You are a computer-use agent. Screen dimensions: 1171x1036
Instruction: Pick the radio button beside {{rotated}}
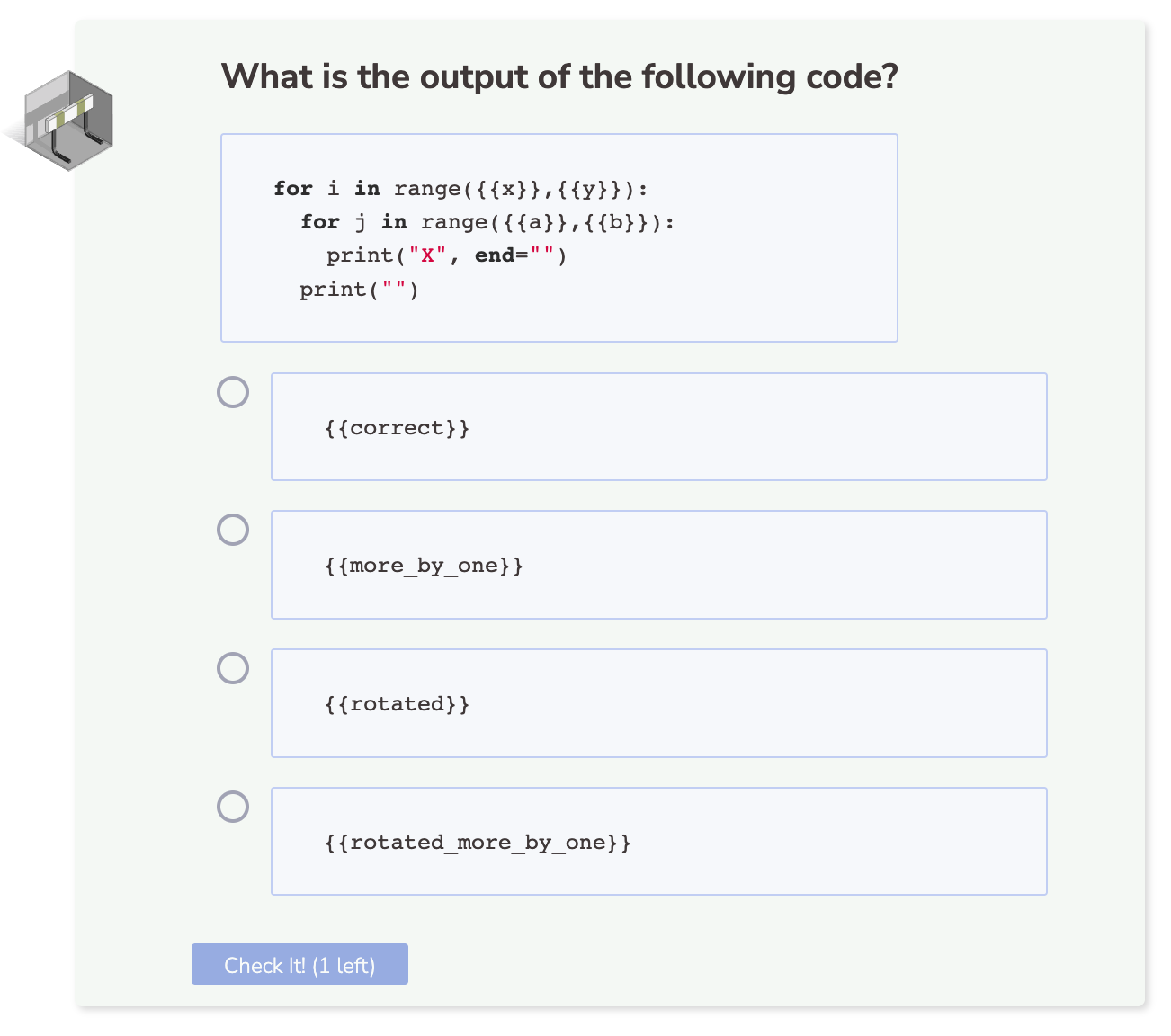point(233,668)
